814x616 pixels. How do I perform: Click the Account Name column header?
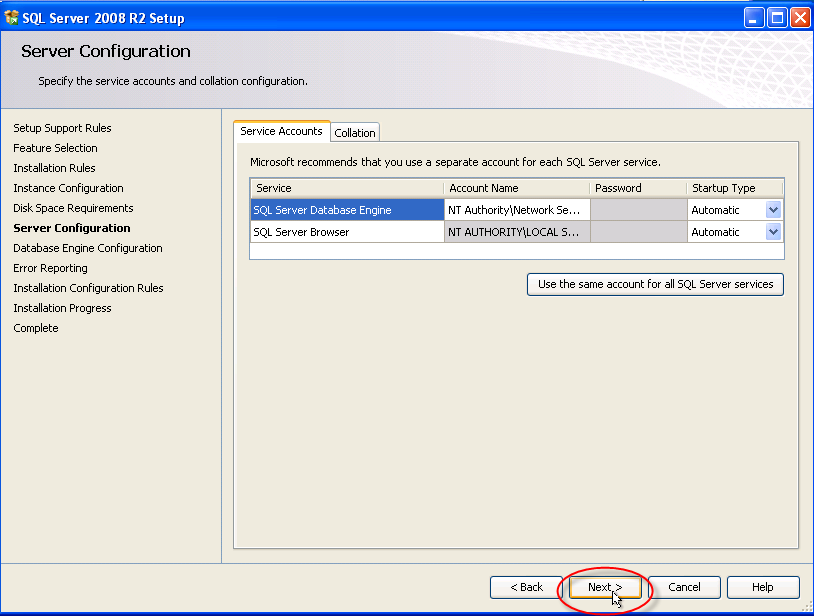517,188
